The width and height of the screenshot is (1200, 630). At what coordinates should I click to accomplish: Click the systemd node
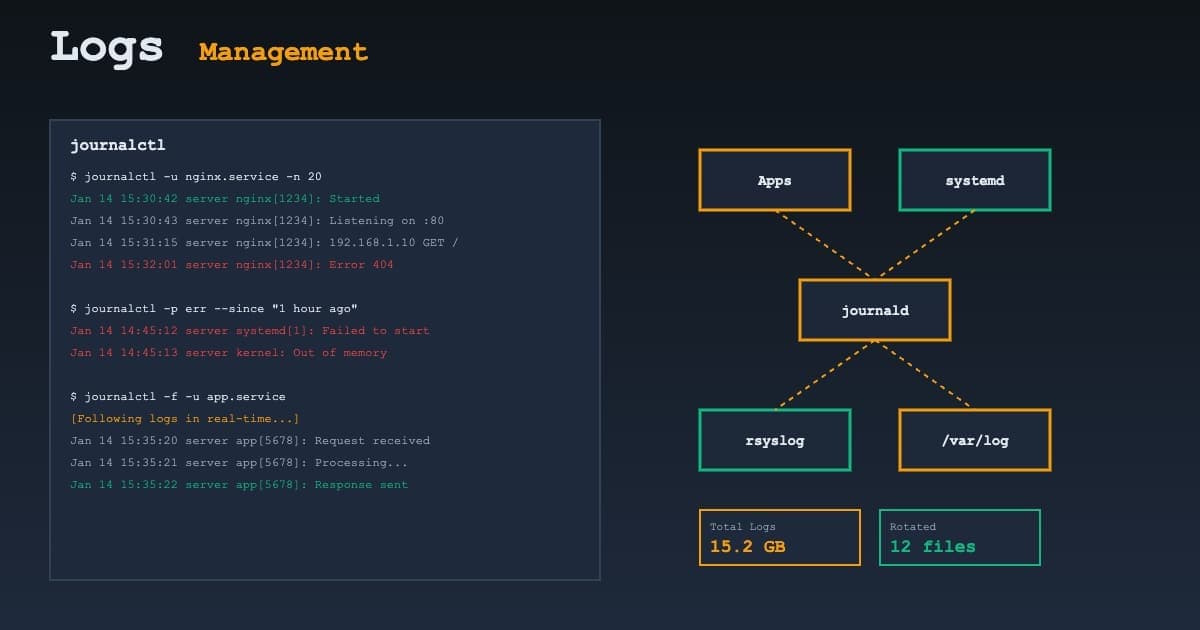point(974,180)
